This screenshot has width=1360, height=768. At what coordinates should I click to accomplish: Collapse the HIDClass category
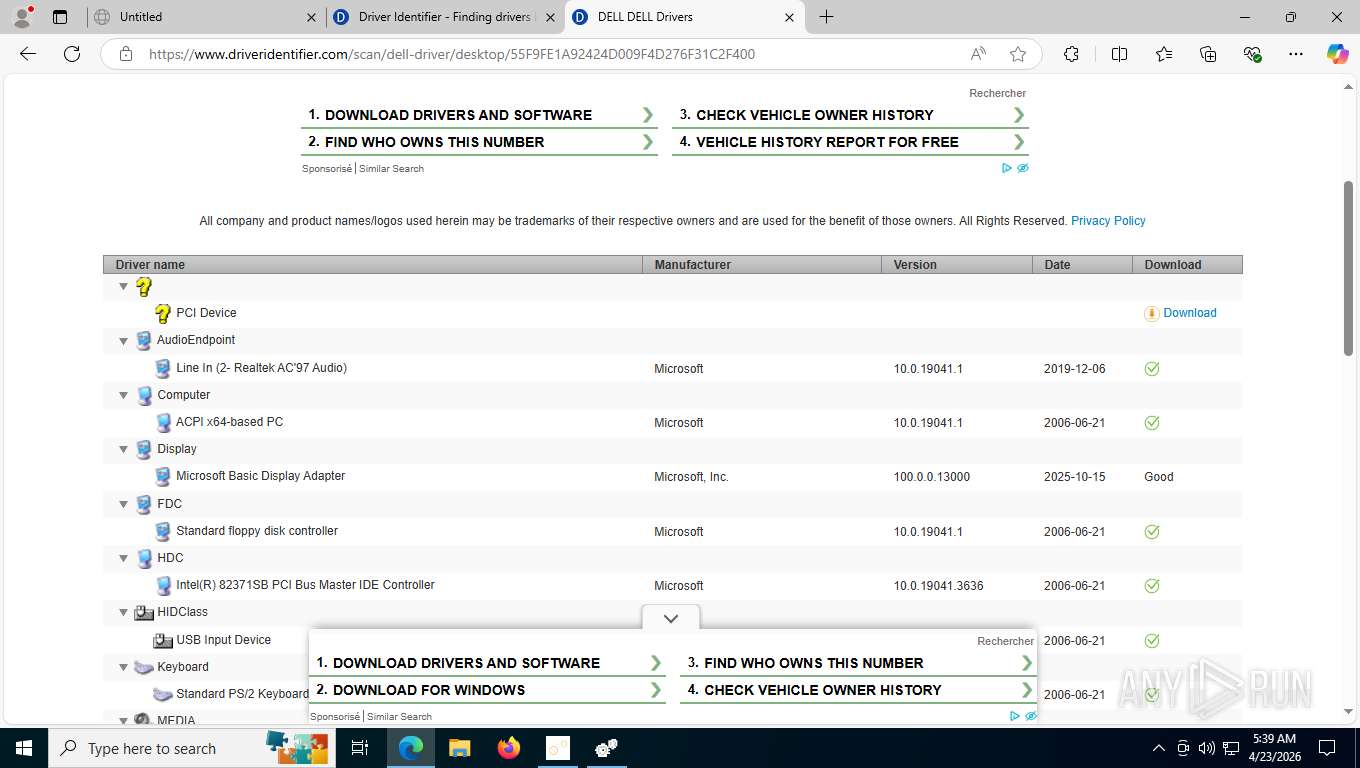pyautogui.click(x=124, y=612)
